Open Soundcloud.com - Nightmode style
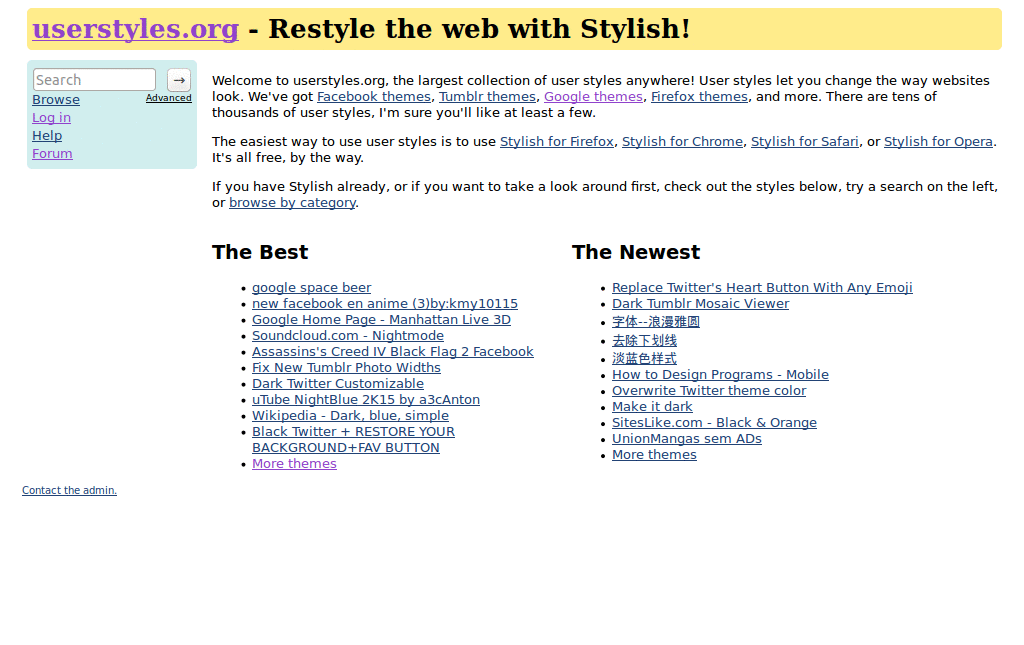This screenshot has width=1024, height=645. click(x=348, y=336)
